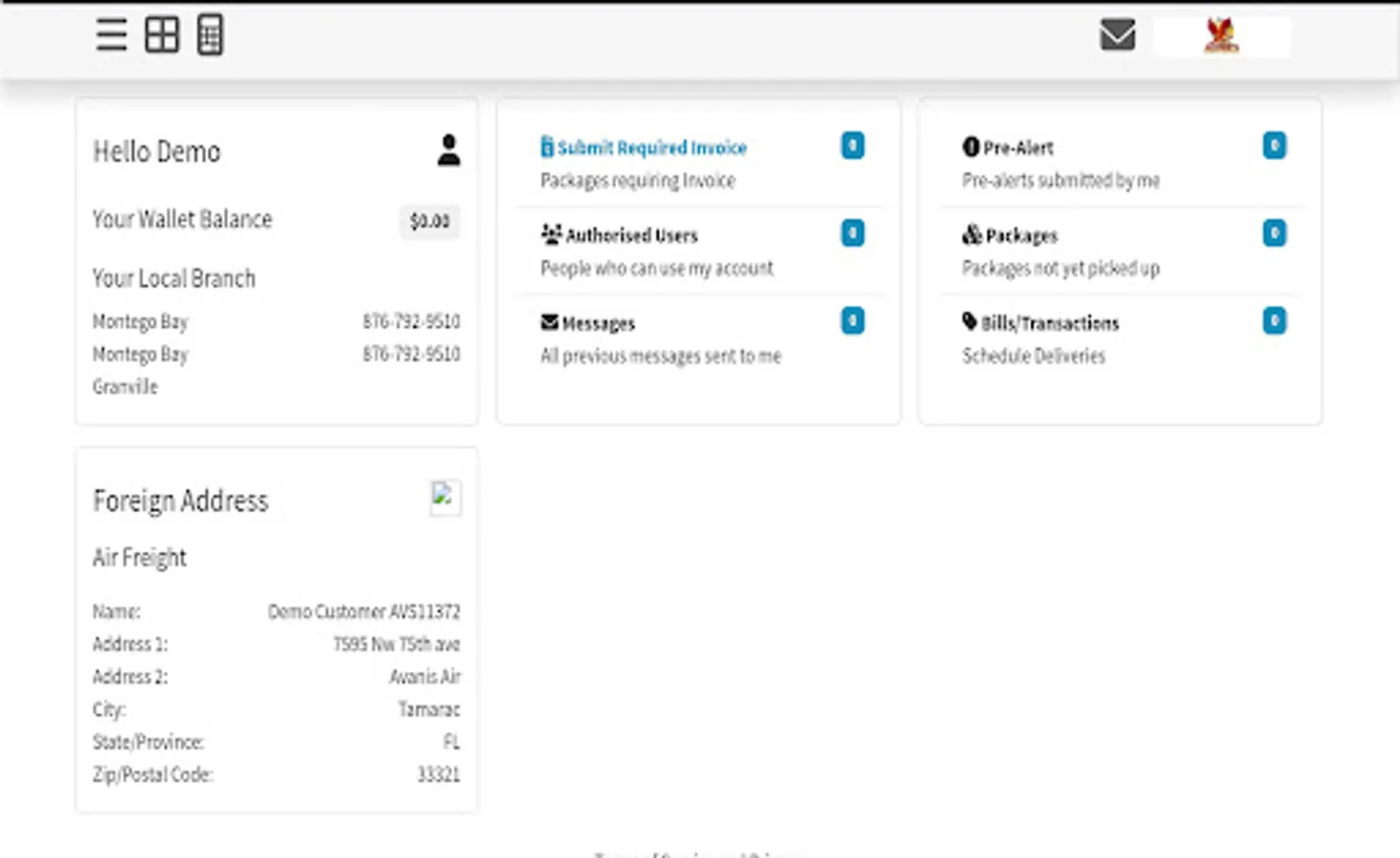
Task: Click the Demo Customer AVS11372 name value
Action: 364,611
